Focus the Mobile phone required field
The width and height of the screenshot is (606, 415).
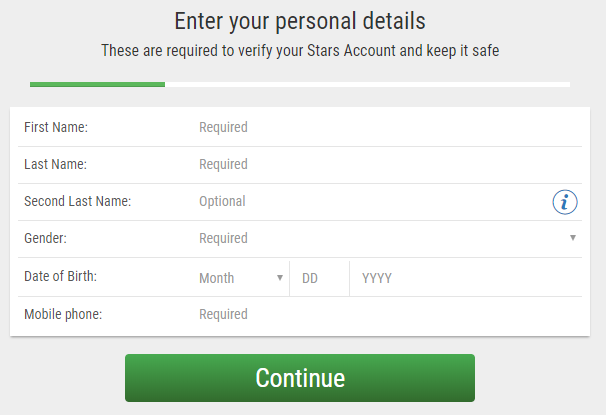click(x=380, y=315)
